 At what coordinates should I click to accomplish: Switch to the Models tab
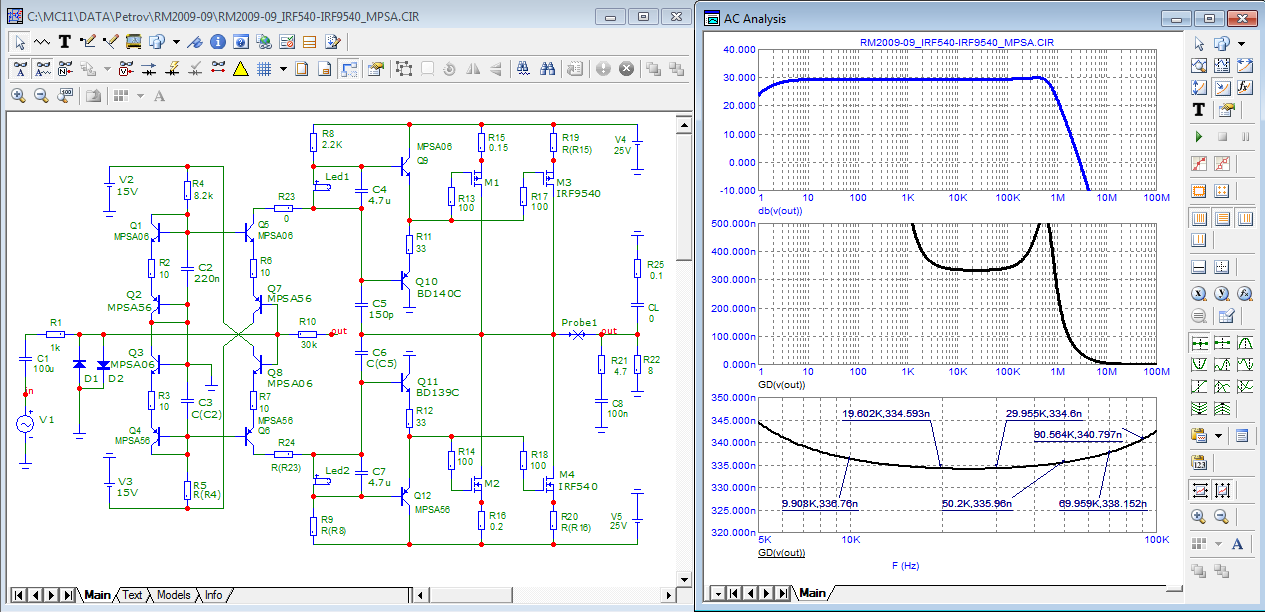coord(173,595)
